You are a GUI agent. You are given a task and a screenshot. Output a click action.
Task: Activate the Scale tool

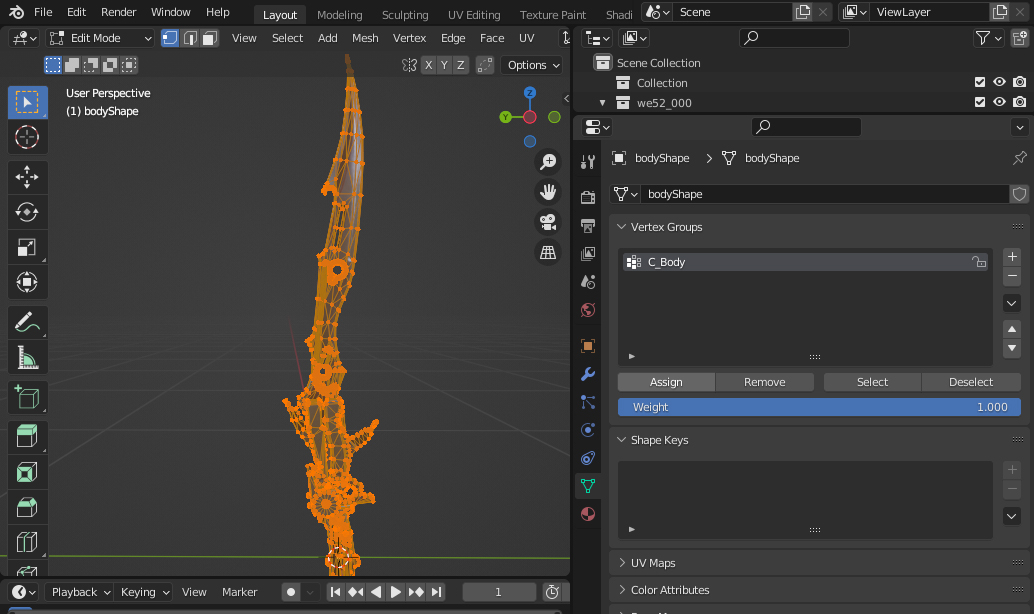(27, 247)
